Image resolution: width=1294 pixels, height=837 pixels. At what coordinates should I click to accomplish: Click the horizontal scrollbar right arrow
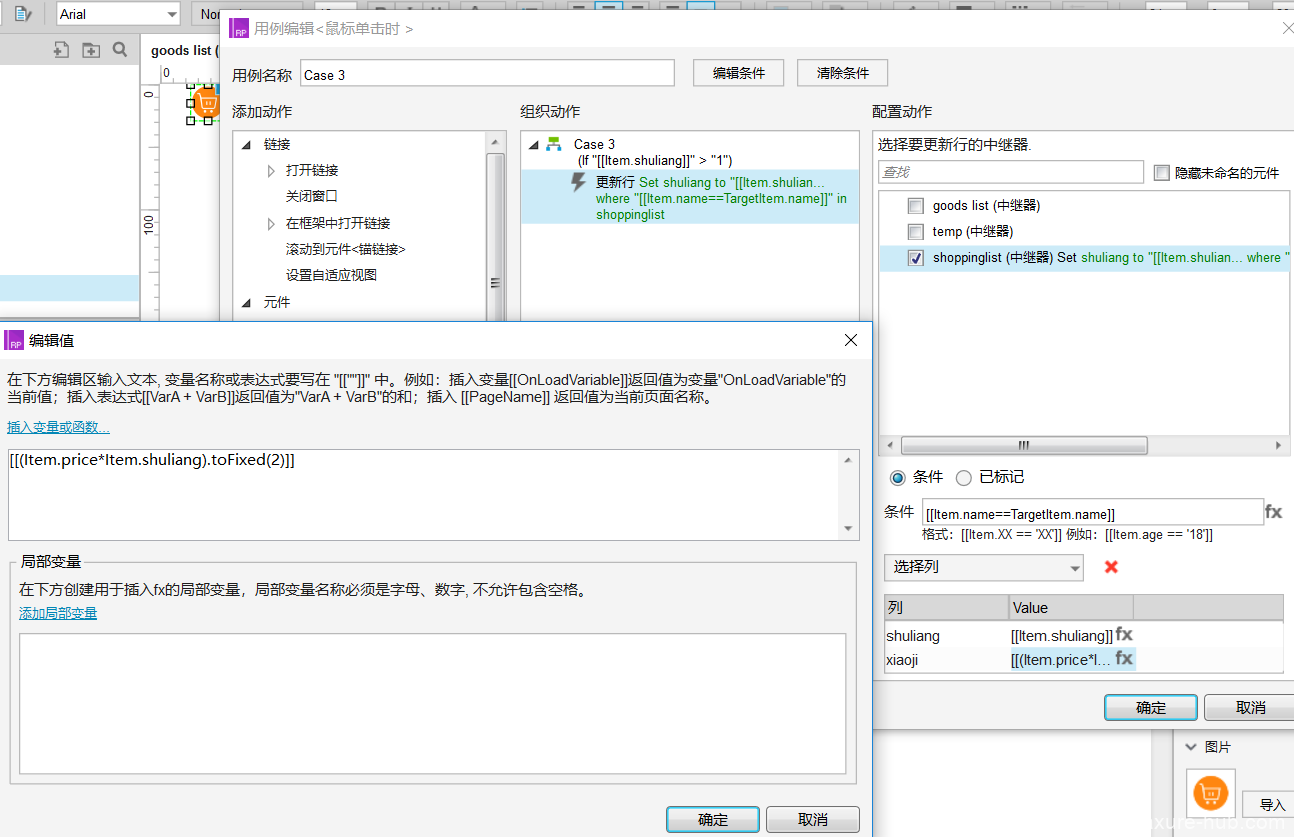(1279, 445)
